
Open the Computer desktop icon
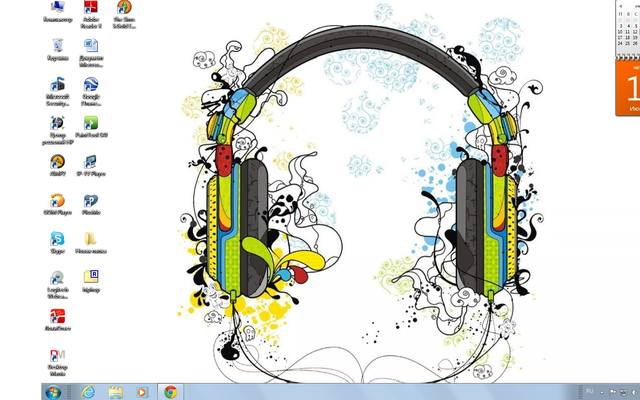pos(58,9)
